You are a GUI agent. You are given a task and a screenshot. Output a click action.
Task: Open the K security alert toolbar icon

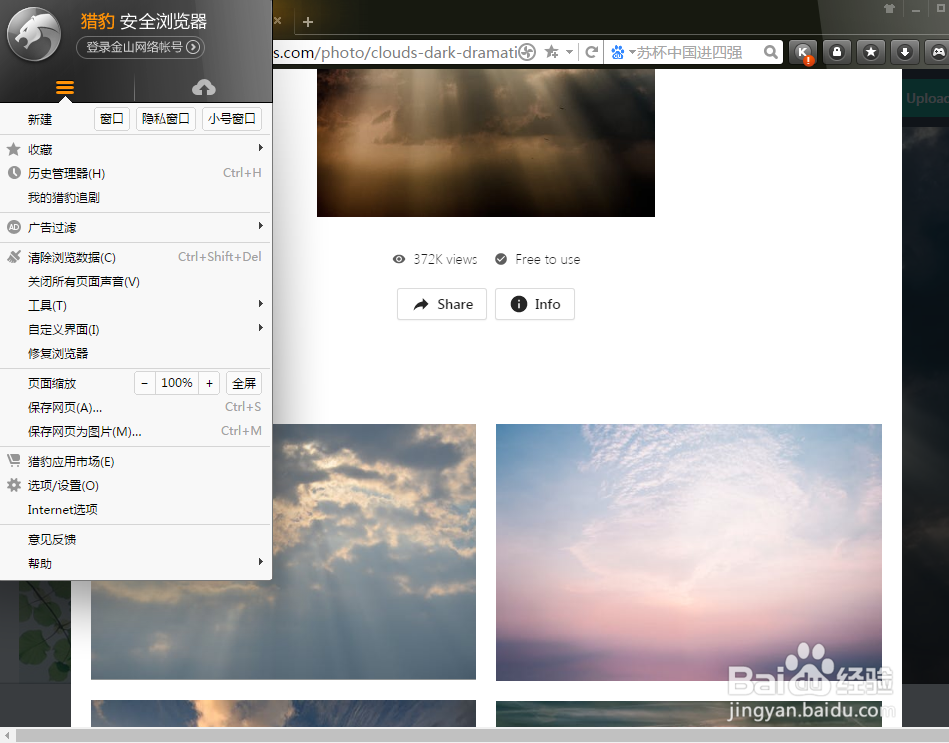click(x=803, y=53)
